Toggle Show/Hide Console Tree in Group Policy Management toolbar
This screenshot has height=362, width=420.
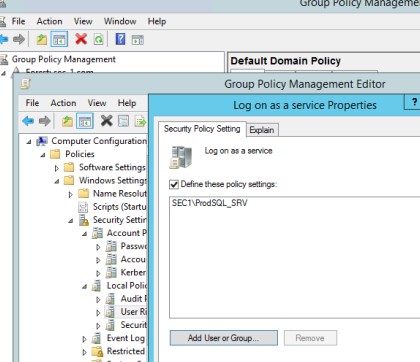tap(59, 39)
